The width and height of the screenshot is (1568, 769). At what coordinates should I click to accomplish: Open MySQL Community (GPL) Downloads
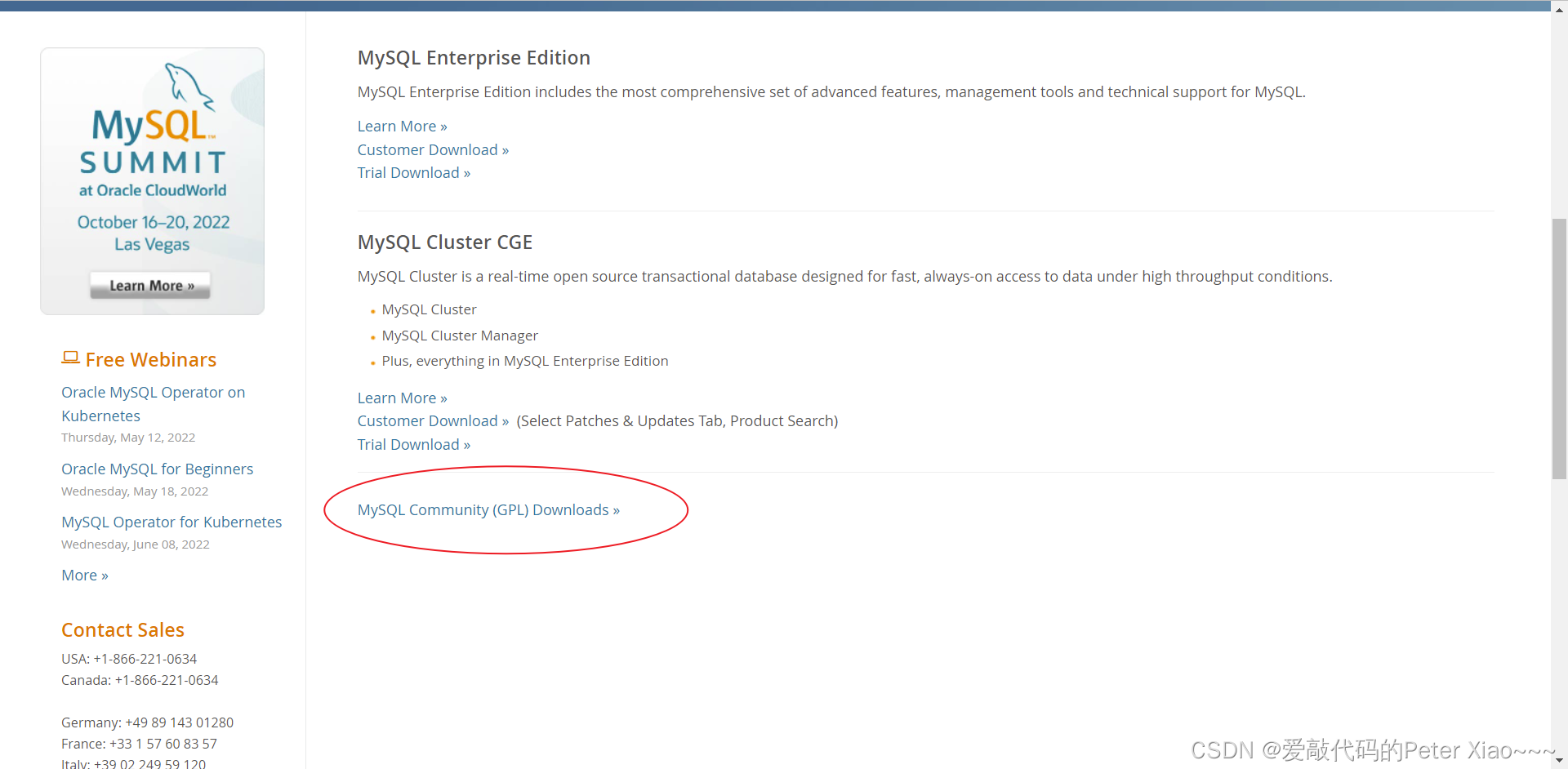tap(488, 509)
